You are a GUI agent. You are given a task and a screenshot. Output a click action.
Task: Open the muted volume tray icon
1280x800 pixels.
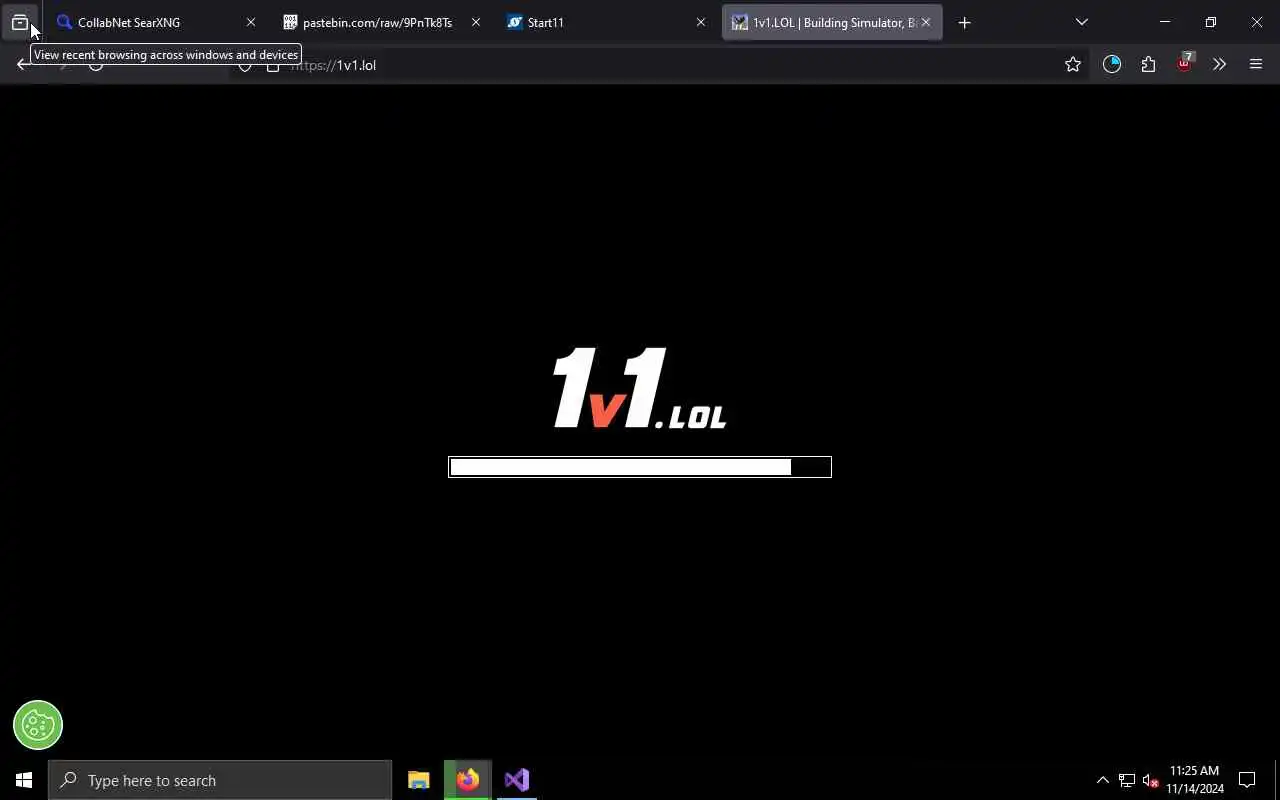(1151, 780)
